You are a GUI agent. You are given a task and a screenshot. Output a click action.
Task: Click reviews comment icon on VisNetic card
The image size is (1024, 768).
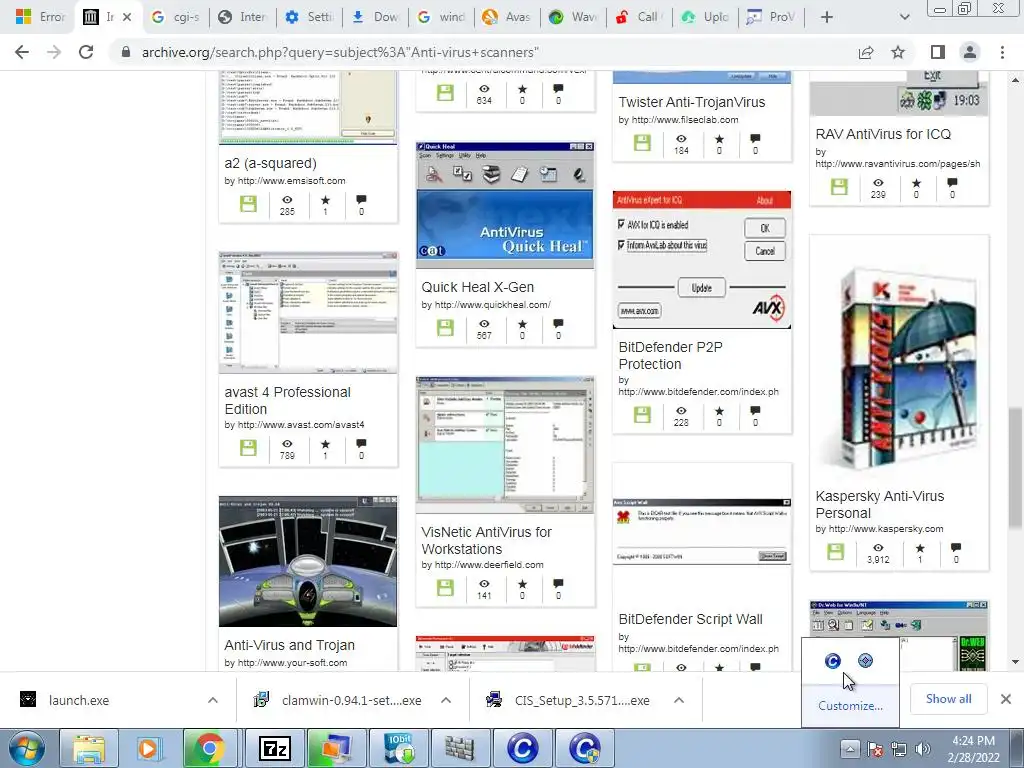point(558,584)
